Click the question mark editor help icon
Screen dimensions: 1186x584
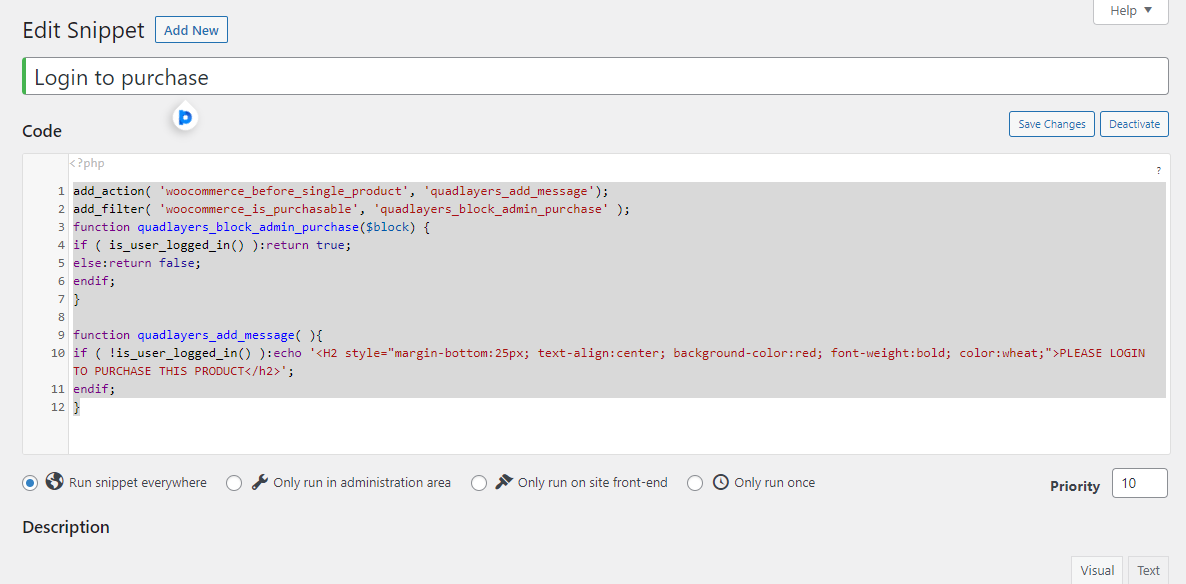pos(1158,171)
